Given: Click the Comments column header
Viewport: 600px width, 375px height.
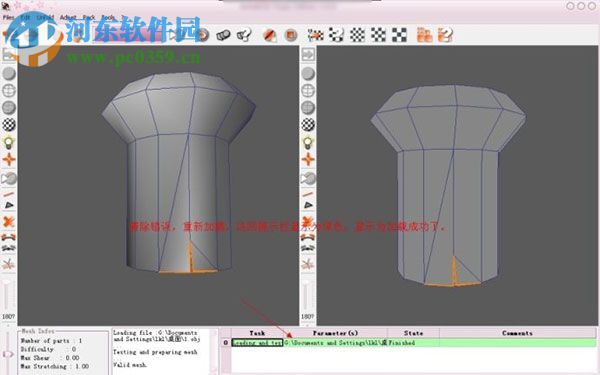Looking at the screenshot, I should coord(517,333).
